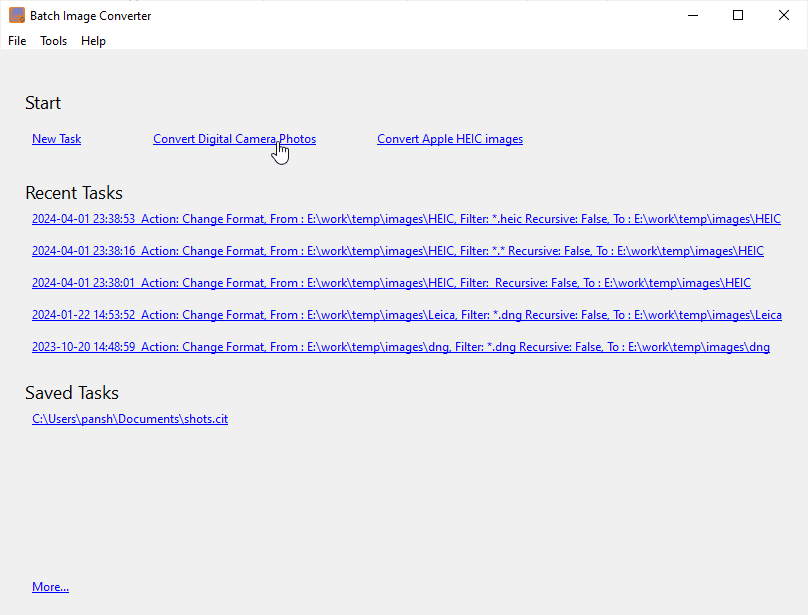Maximize the application window
808x615 pixels.
738,15
